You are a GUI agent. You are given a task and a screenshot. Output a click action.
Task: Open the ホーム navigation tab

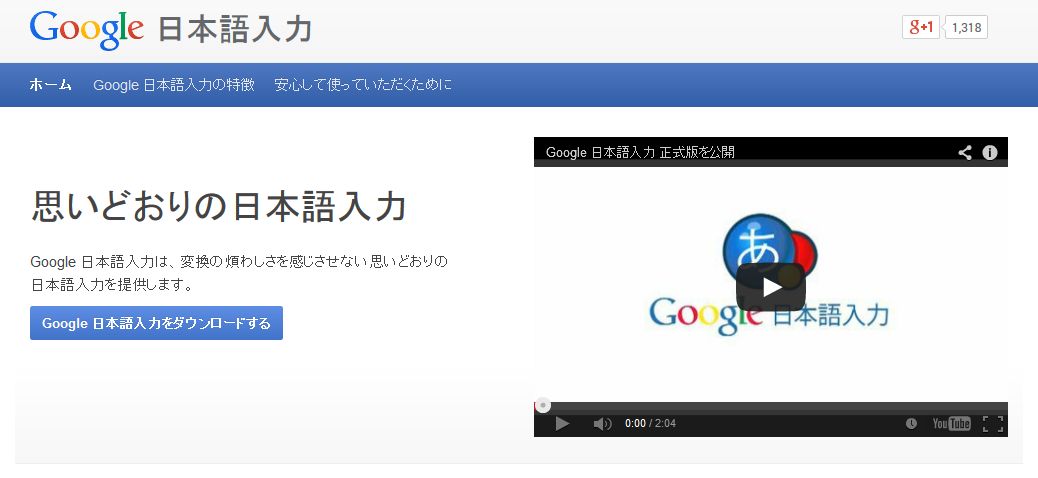(x=50, y=85)
